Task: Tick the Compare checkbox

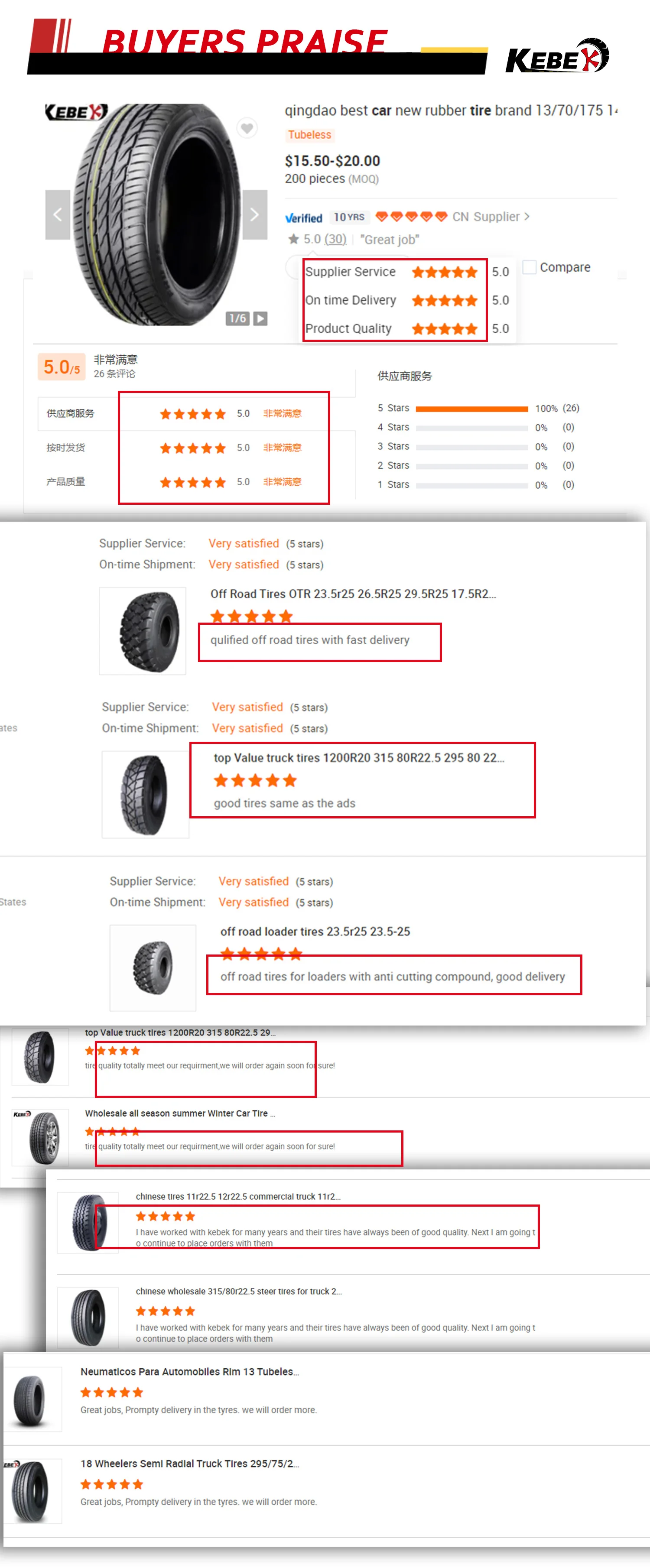Action: click(530, 266)
